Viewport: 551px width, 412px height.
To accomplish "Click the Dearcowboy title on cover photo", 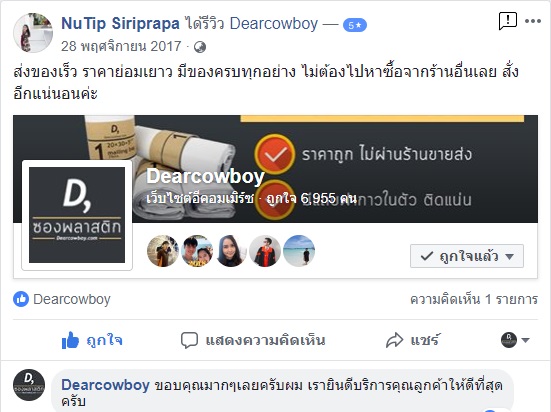I will [x=205, y=176].
